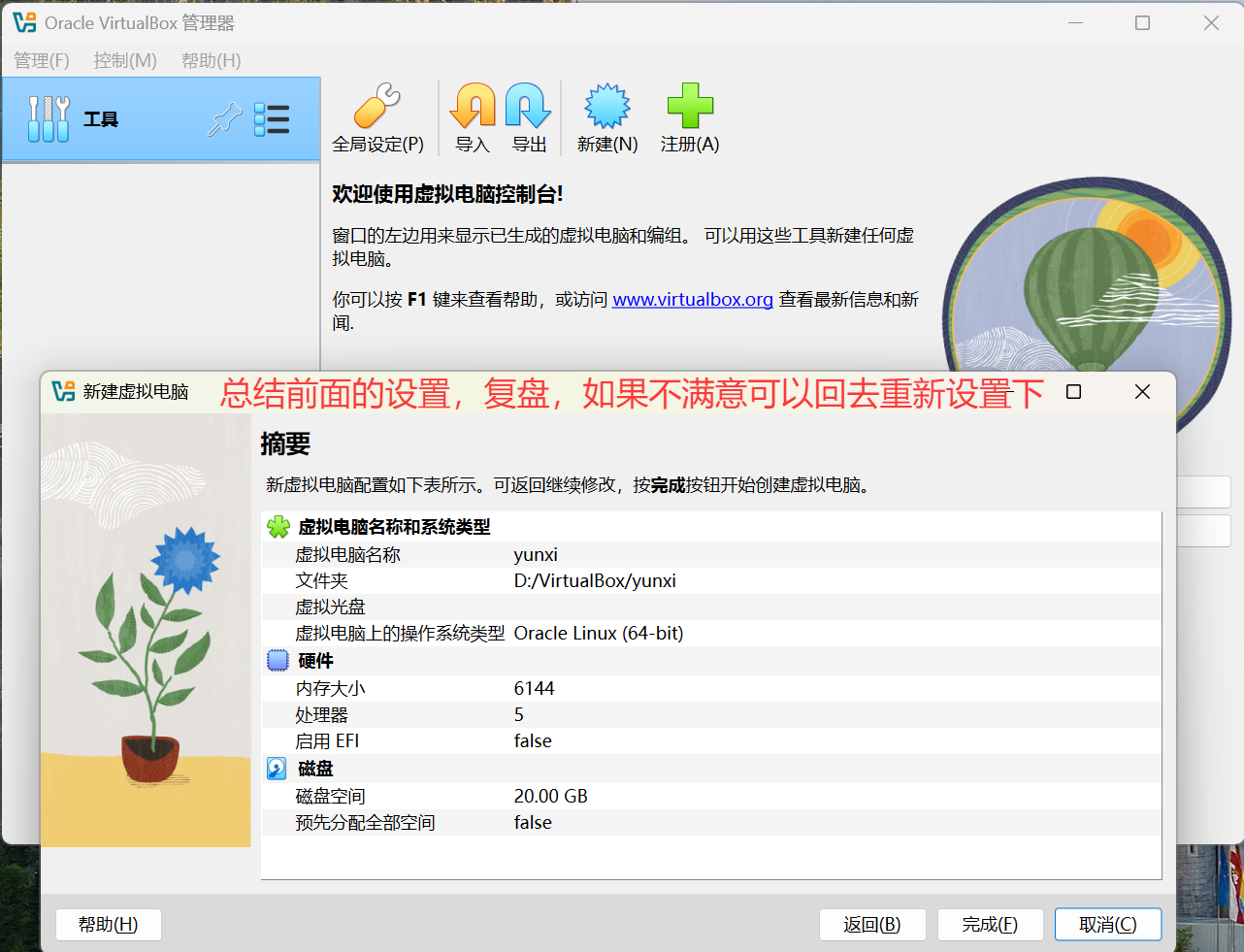Click the Export (导出) arrow icon
Image resolution: width=1244 pixels, height=952 pixels.
pos(528,106)
